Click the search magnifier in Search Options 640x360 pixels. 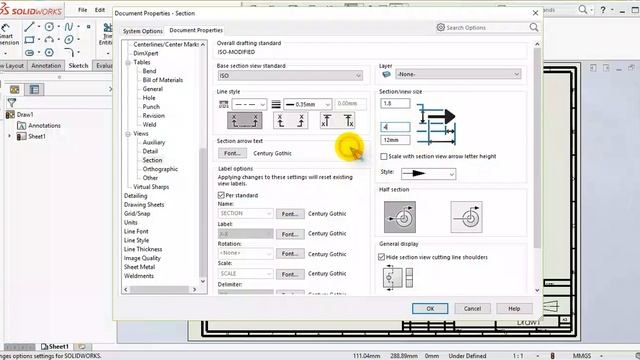533,27
